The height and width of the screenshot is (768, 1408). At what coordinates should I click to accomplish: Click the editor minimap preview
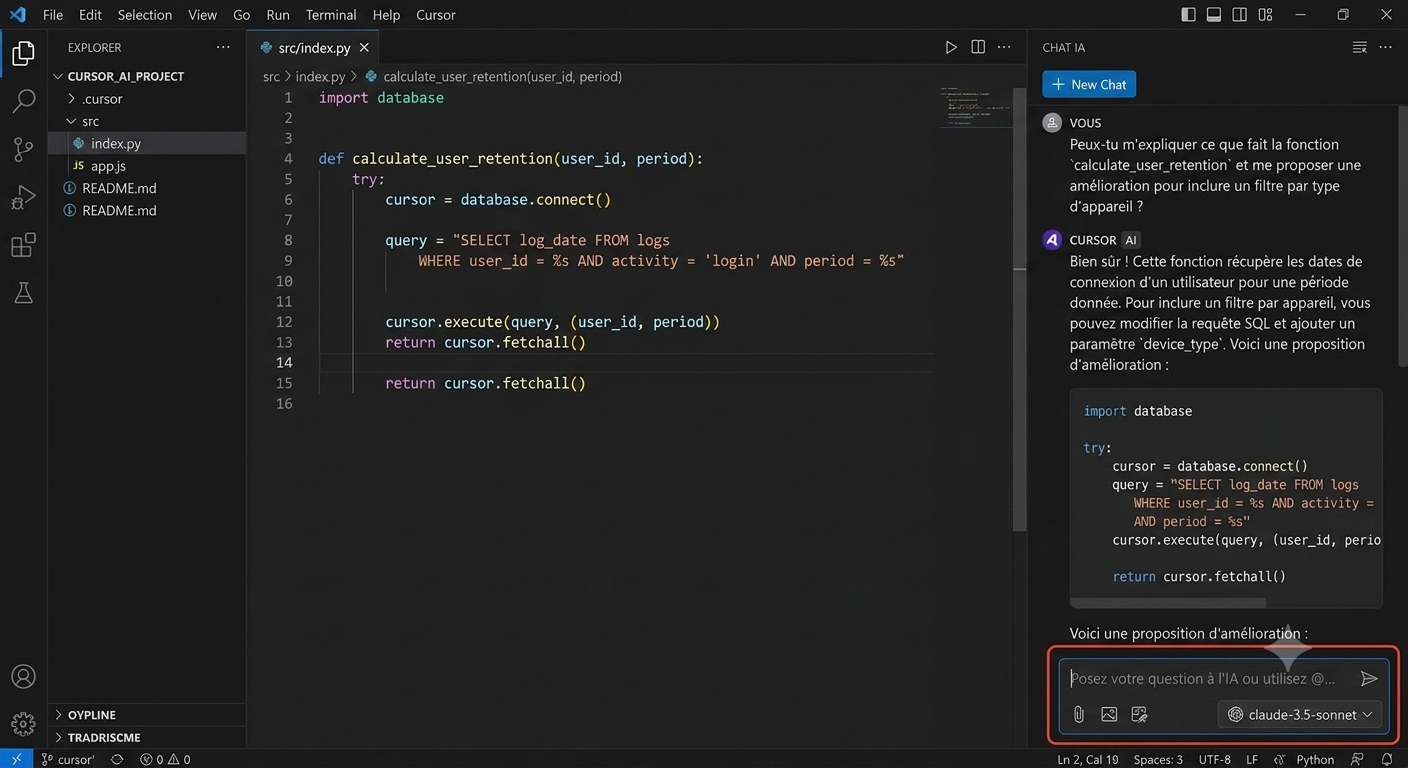tap(976, 108)
